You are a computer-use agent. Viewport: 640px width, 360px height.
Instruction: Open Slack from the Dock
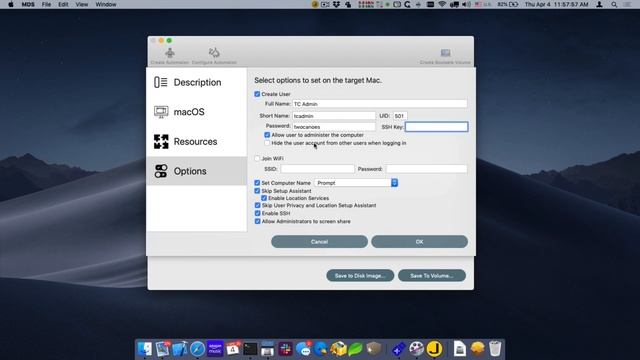(286, 349)
